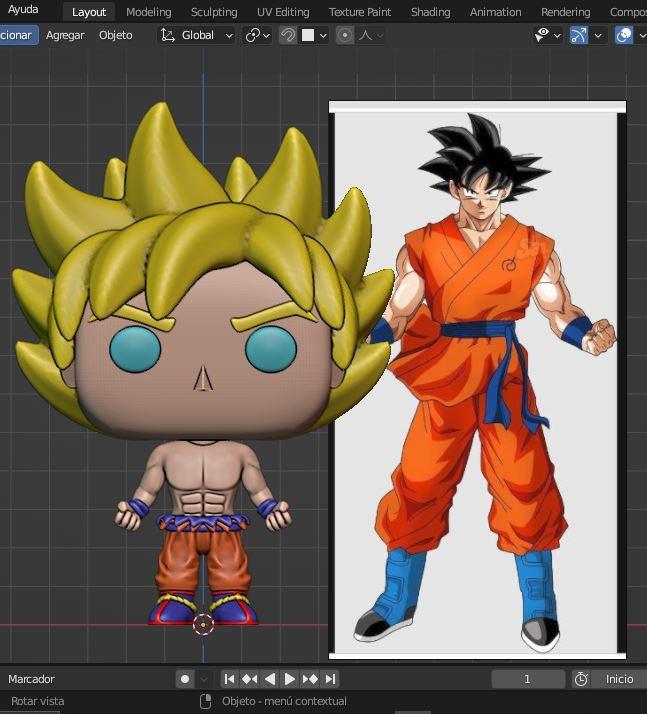The width and height of the screenshot is (647, 714).
Task: Click the Goku reference image in the viewport
Action: click(477, 380)
